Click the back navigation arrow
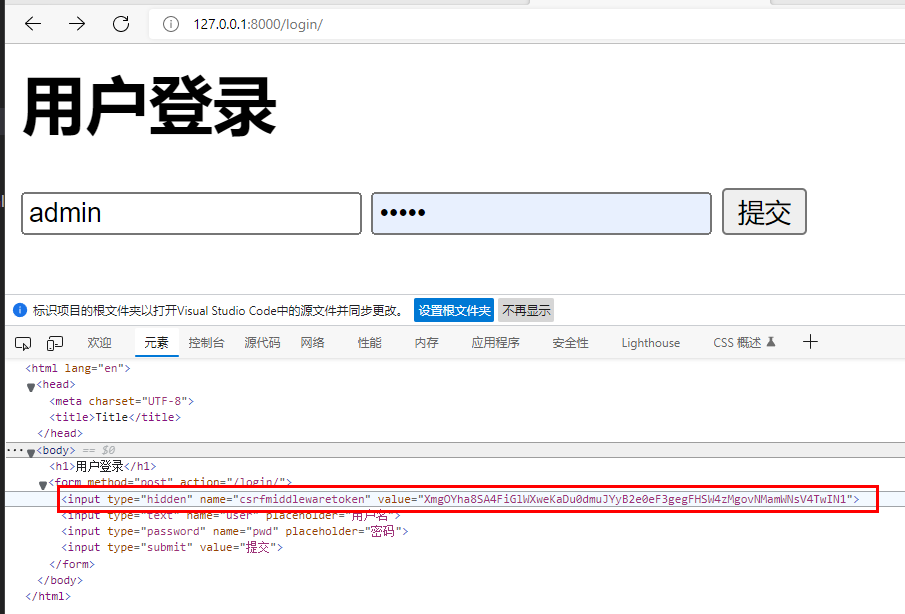Screen dimensions: 905x614 [32, 24]
